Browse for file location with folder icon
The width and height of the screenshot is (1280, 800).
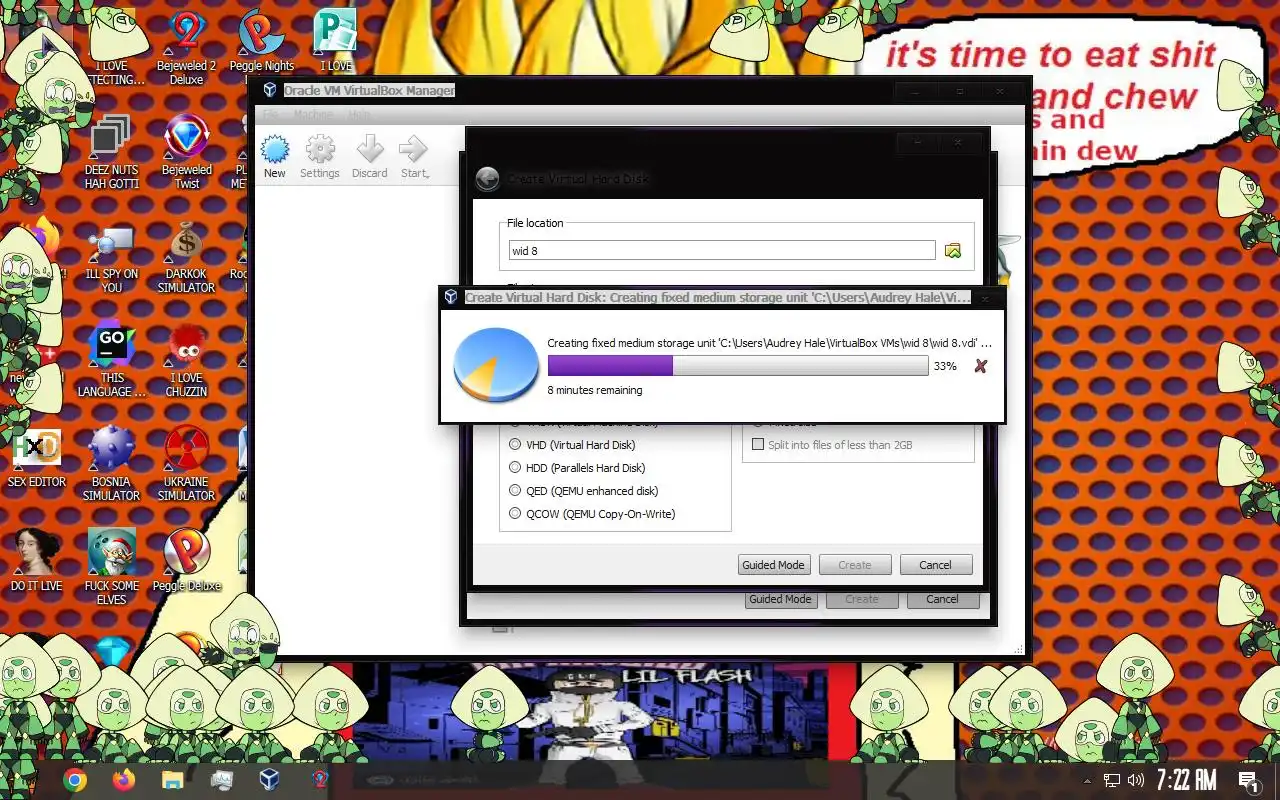pyautogui.click(x=953, y=251)
